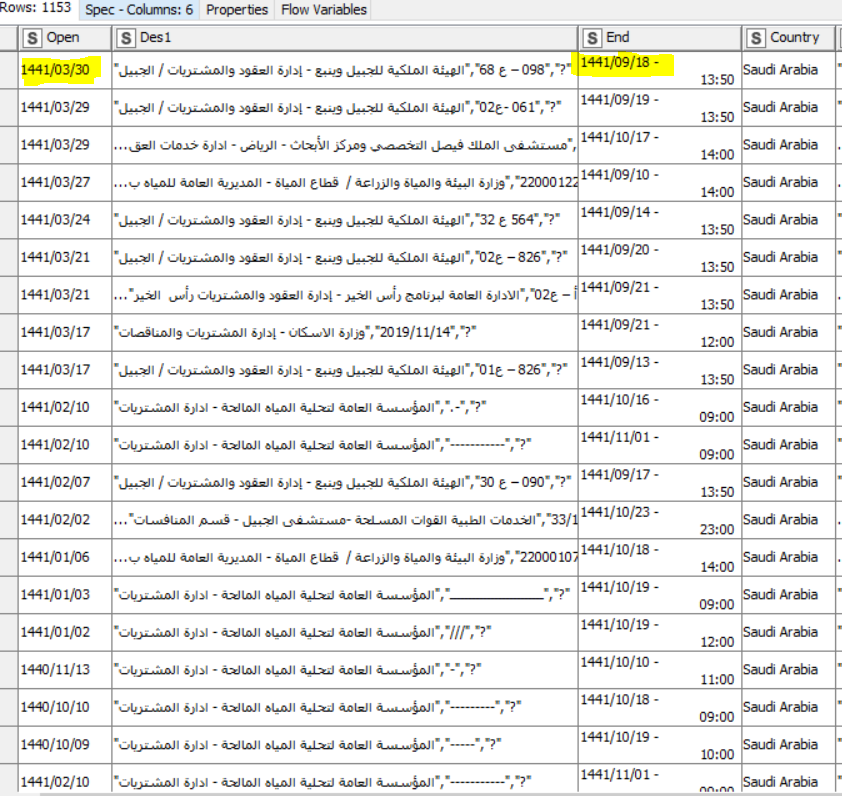Image resolution: width=842 pixels, height=796 pixels.
Task: Click the S string-type icon on Country column
Action: pyautogui.click(x=756, y=38)
